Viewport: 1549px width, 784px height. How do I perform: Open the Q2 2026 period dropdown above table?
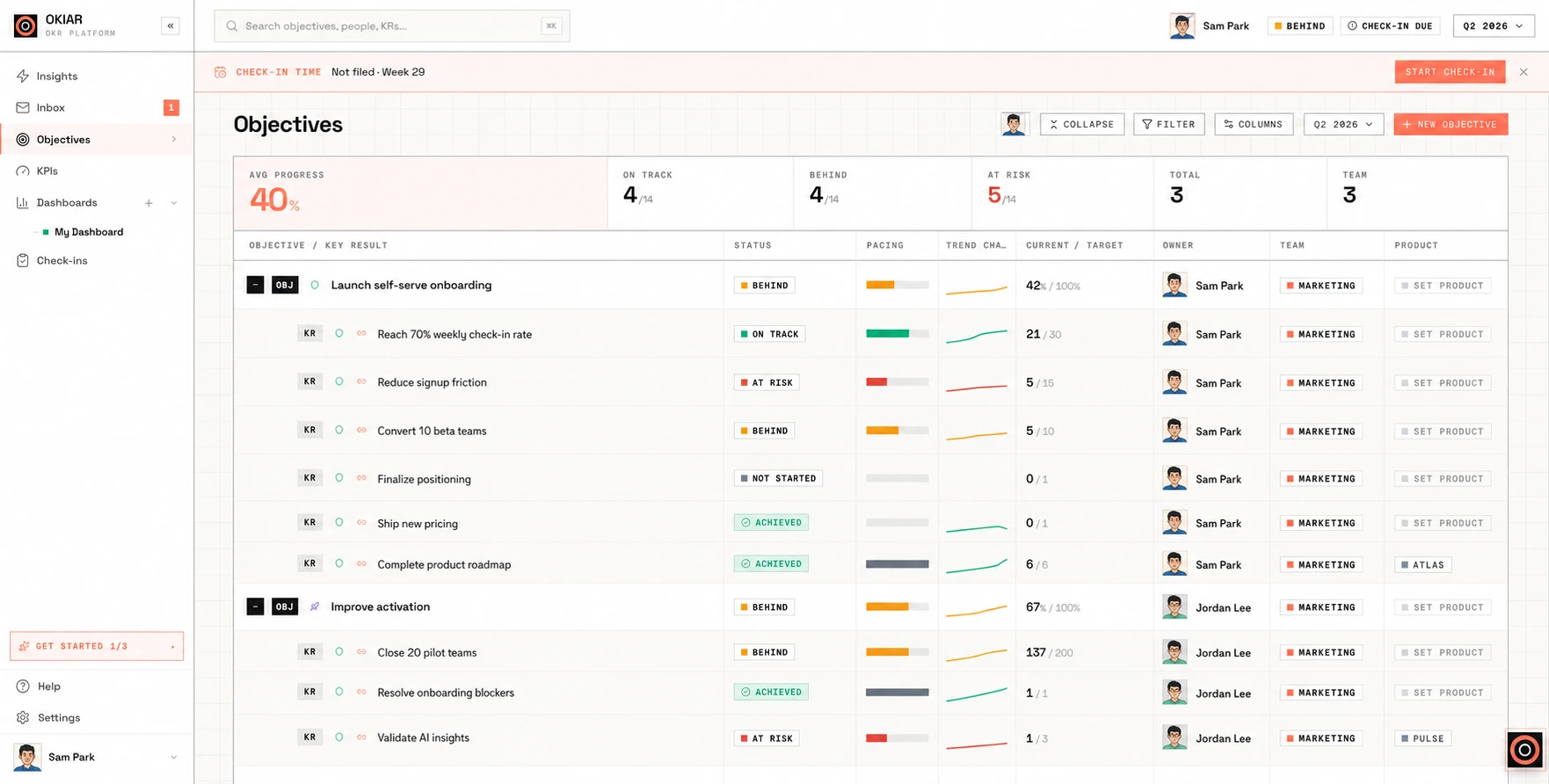1343,125
